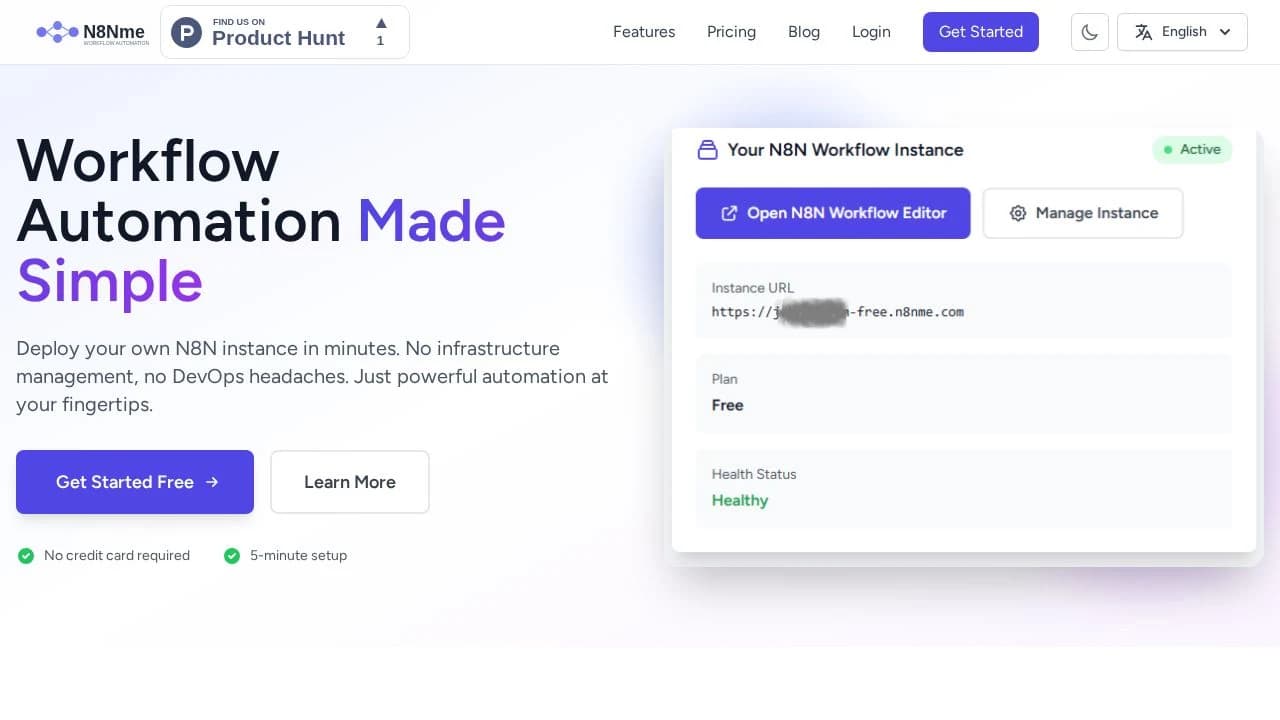Screen dimensions: 1280x720
Task: Open the Blog link
Action: pos(803,32)
